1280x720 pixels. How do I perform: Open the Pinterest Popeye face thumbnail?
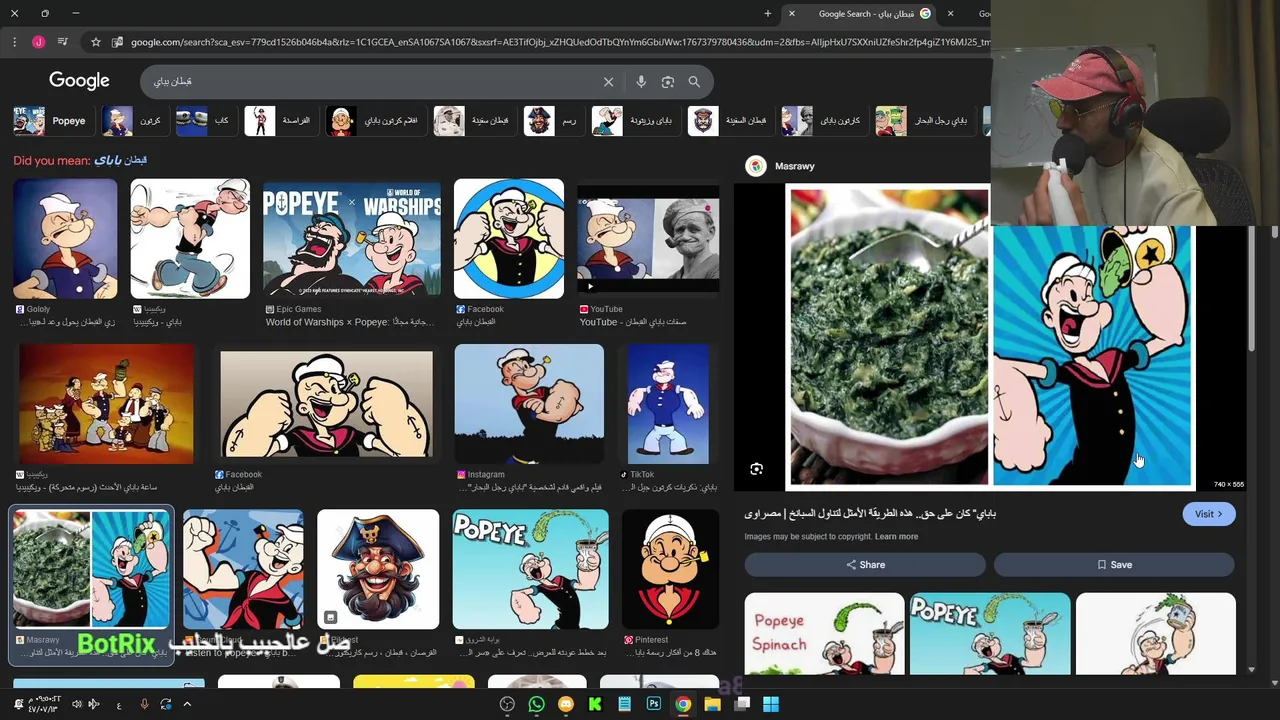(670, 569)
